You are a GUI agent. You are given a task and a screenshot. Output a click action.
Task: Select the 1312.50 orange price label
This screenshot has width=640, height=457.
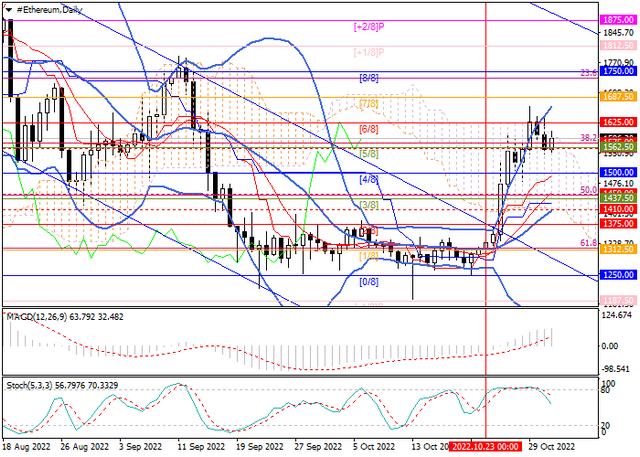pos(618,249)
